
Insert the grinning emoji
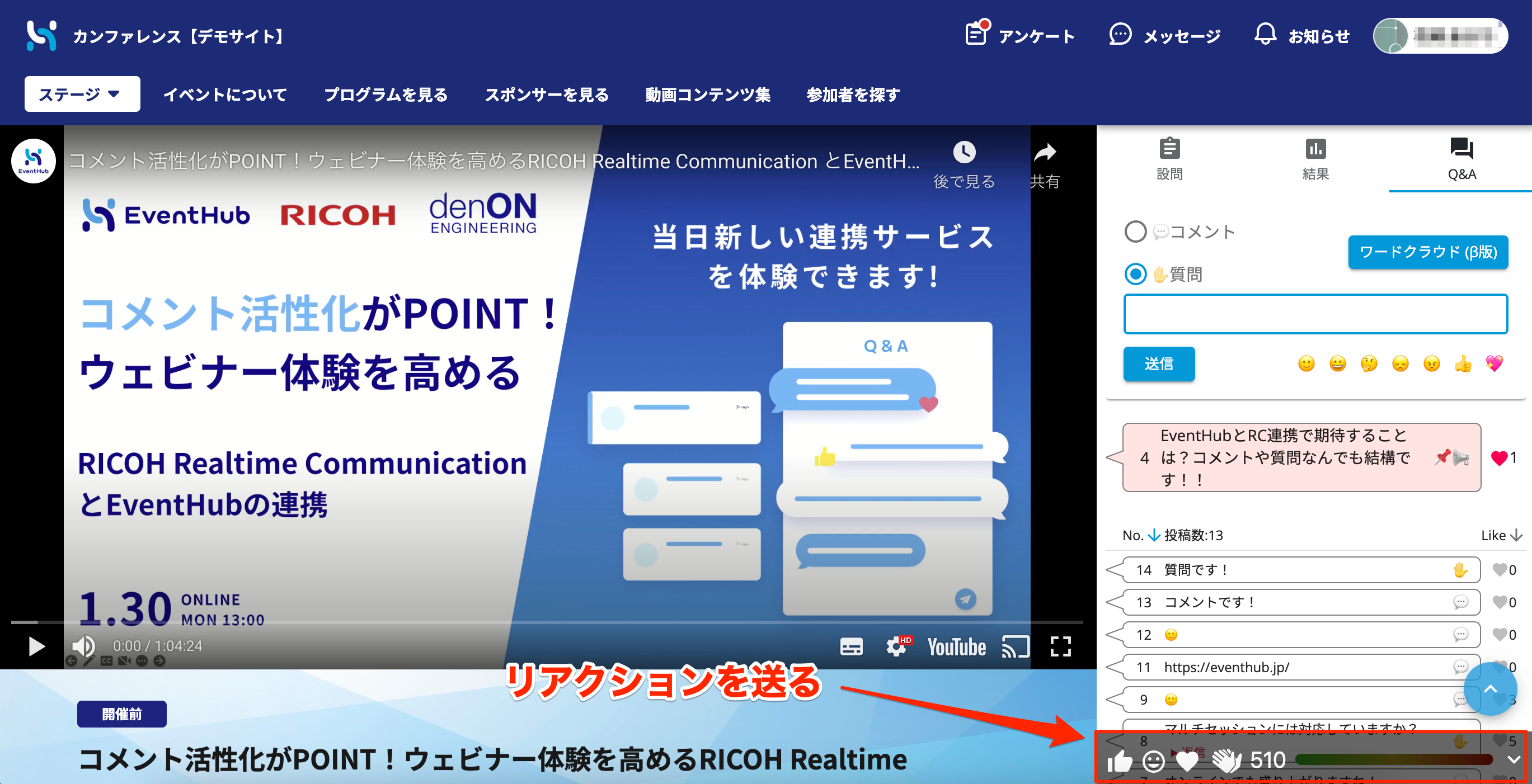click(x=1337, y=364)
